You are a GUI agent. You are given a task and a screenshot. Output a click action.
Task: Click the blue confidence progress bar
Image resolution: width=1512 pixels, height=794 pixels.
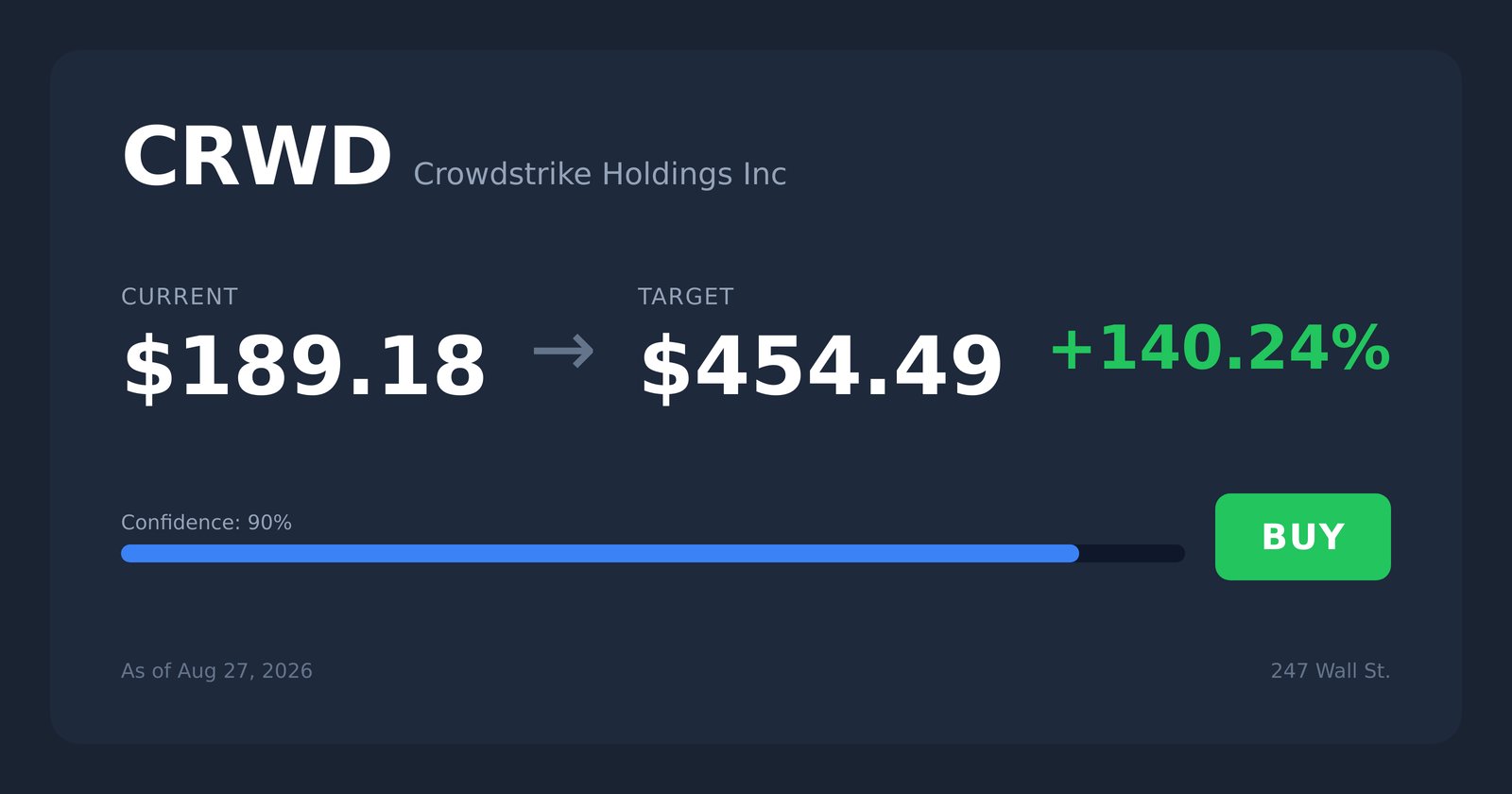[x=600, y=553]
